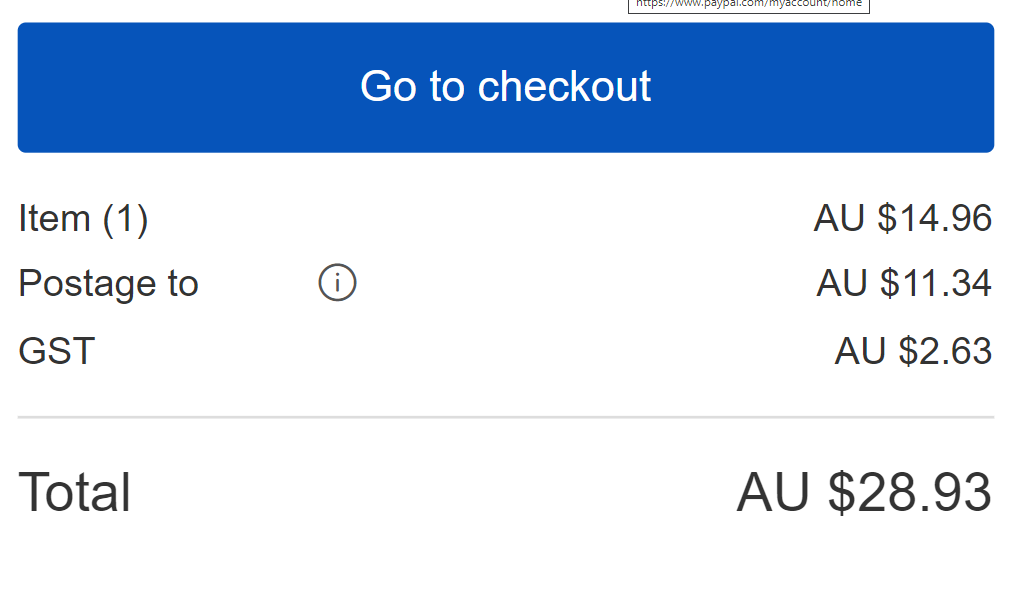The width and height of the screenshot is (1025, 607).
Task: Select the item price AU $14.96
Action: (x=902, y=218)
